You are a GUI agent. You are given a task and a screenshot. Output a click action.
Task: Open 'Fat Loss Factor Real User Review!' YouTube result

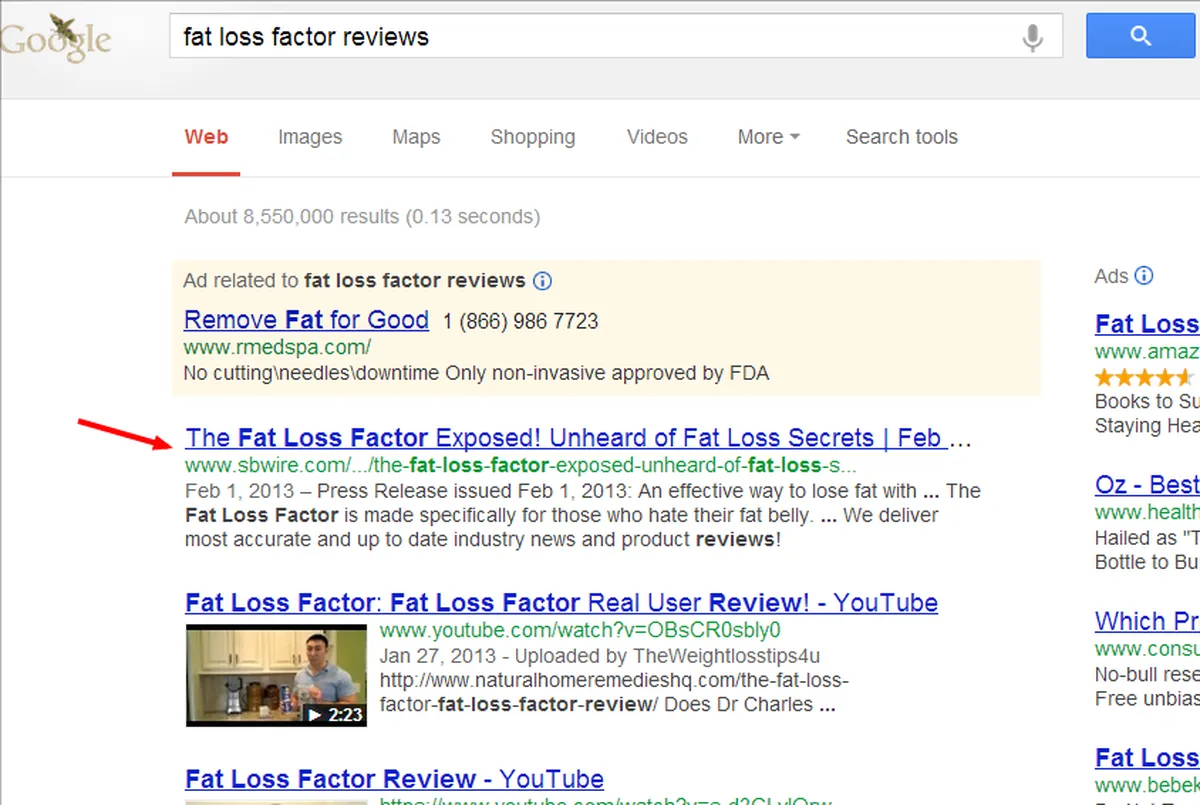tap(562, 603)
